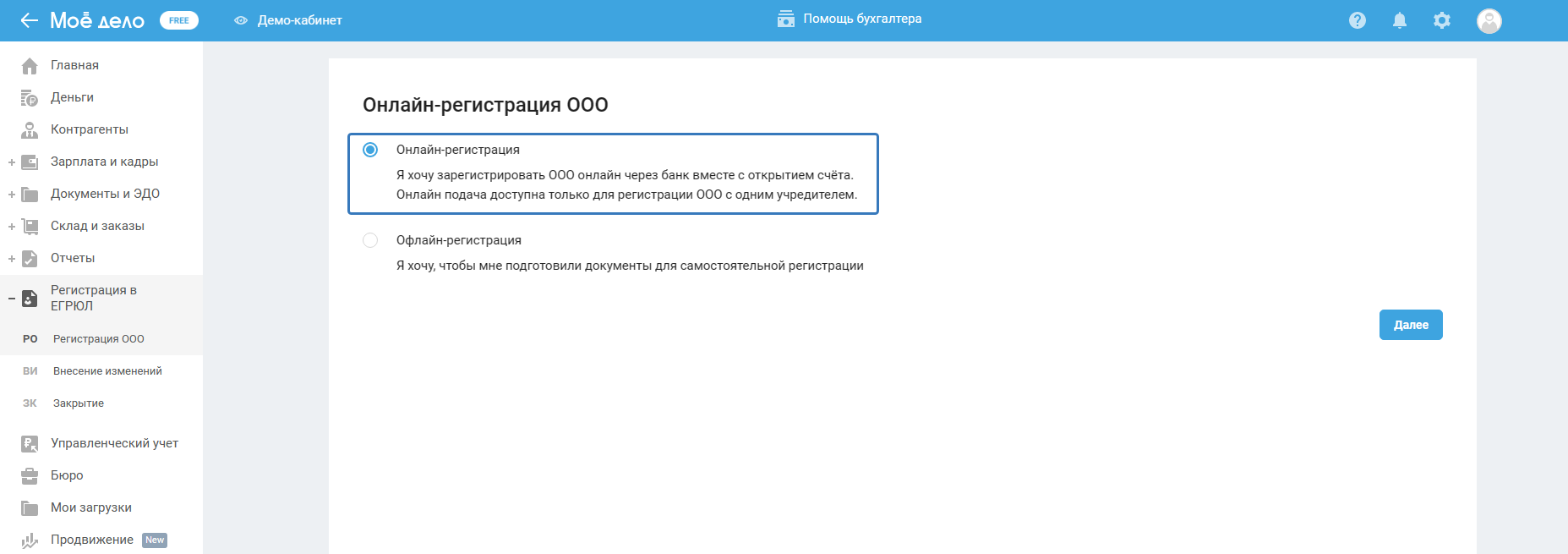Image resolution: width=1568 pixels, height=554 pixels.
Task: Open Управленческий учет section
Action: pos(114,443)
